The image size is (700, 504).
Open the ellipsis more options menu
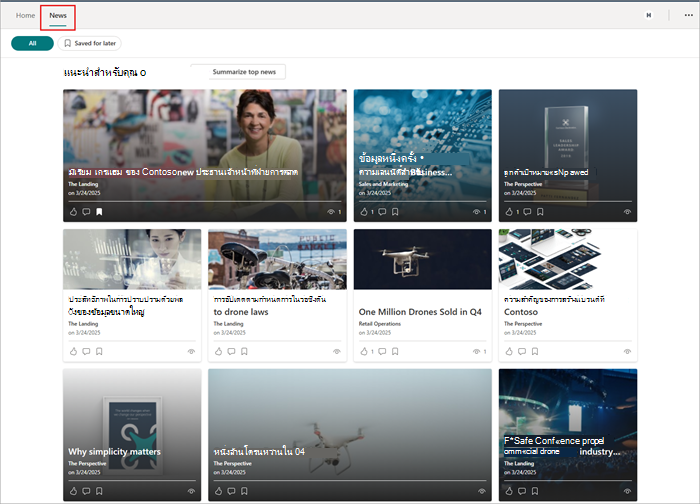click(688, 15)
